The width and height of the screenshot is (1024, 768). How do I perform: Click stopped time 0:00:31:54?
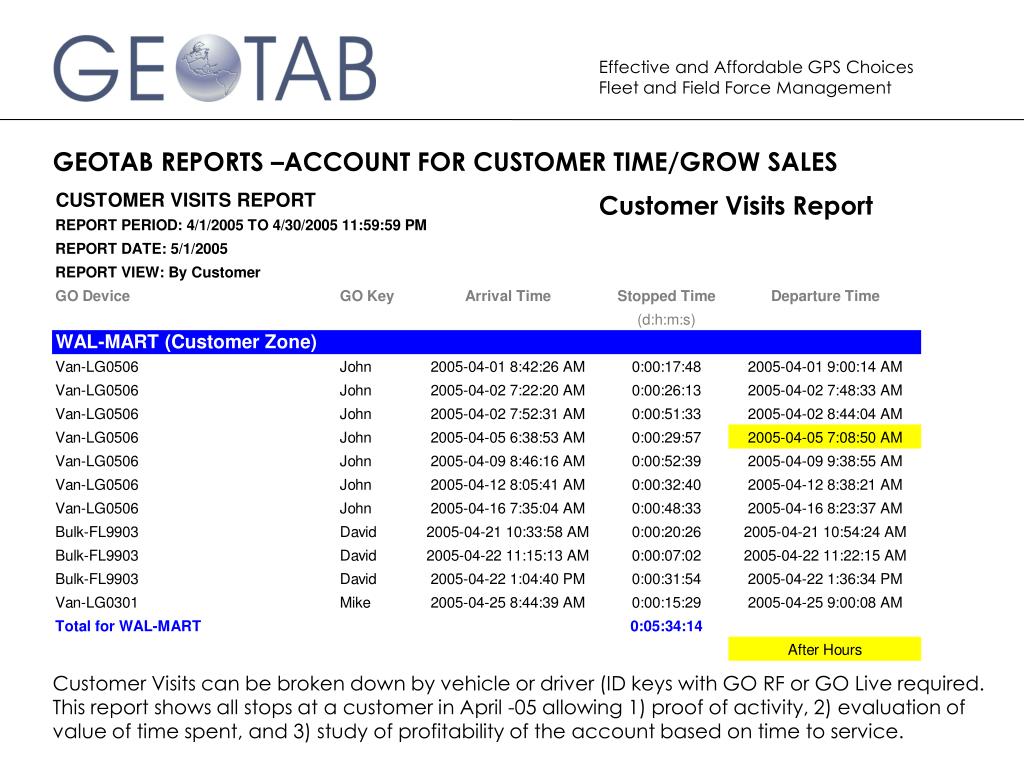coord(666,579)
